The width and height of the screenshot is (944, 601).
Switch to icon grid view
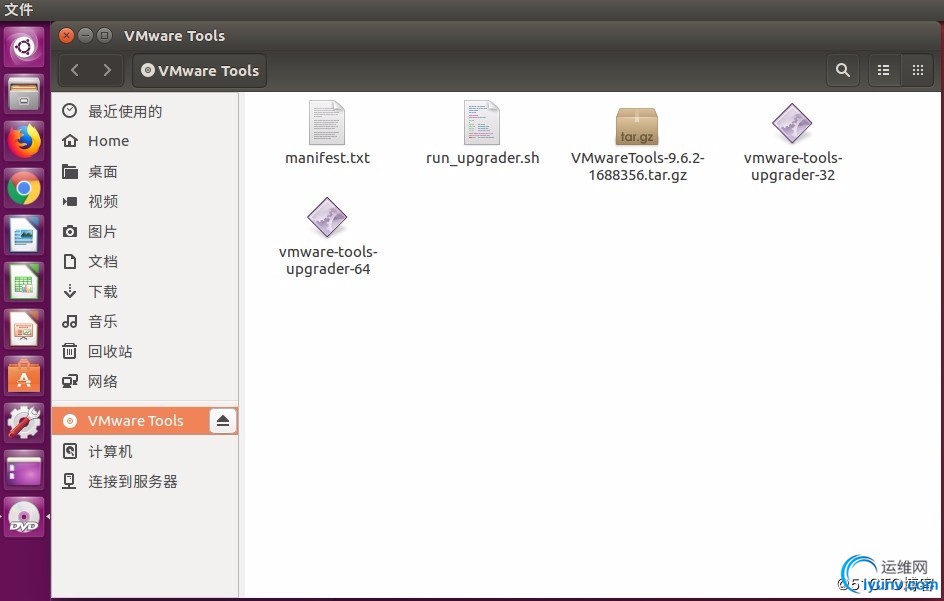coord(918,70)
